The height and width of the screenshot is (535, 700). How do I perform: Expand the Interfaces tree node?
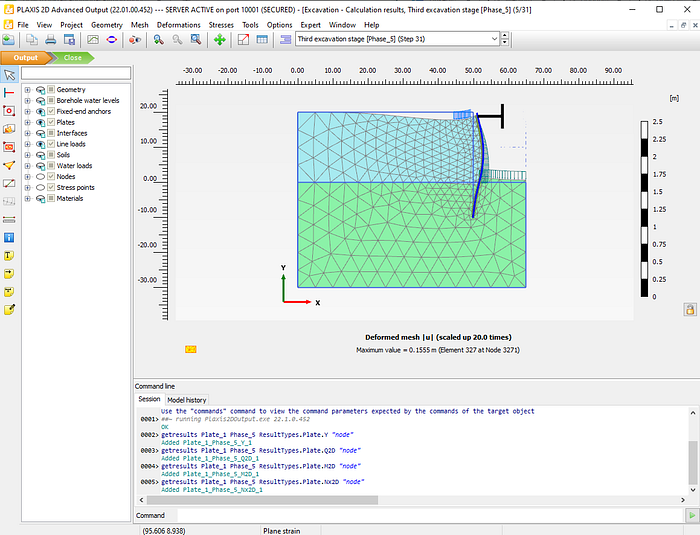tap(28, 133)
